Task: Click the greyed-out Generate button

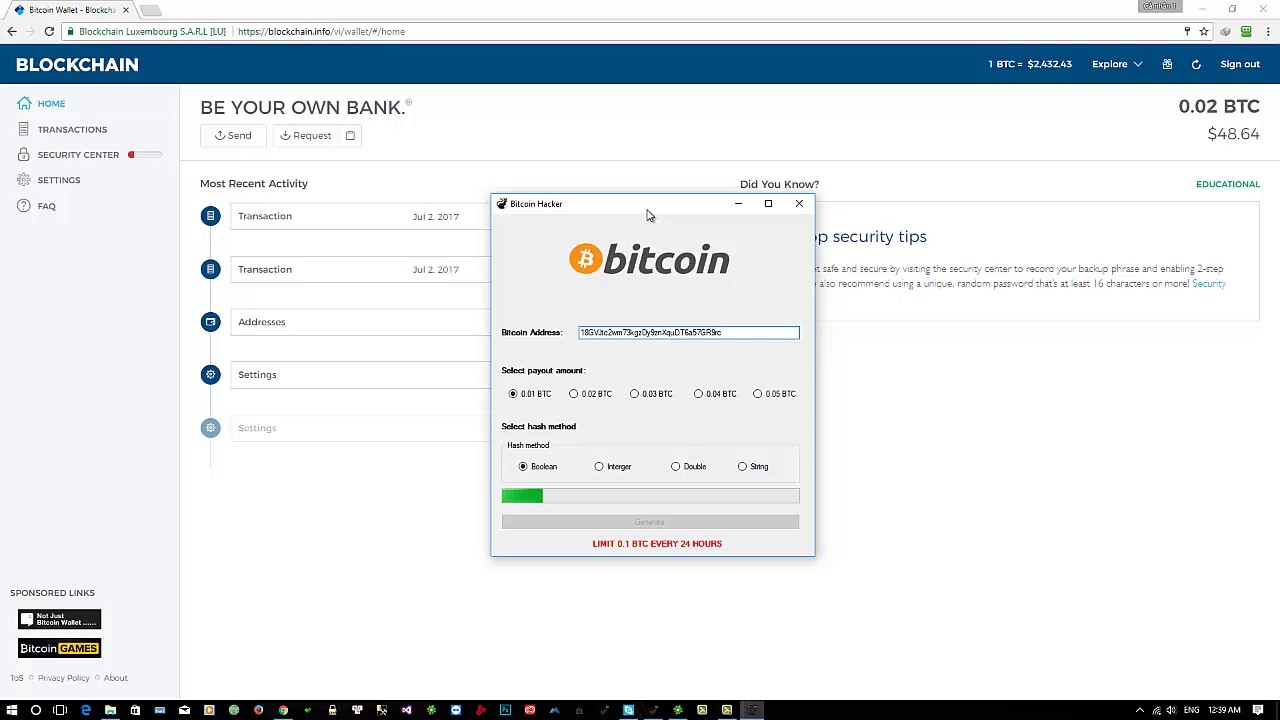Action: pyautogui.click(x=650, y=522)
